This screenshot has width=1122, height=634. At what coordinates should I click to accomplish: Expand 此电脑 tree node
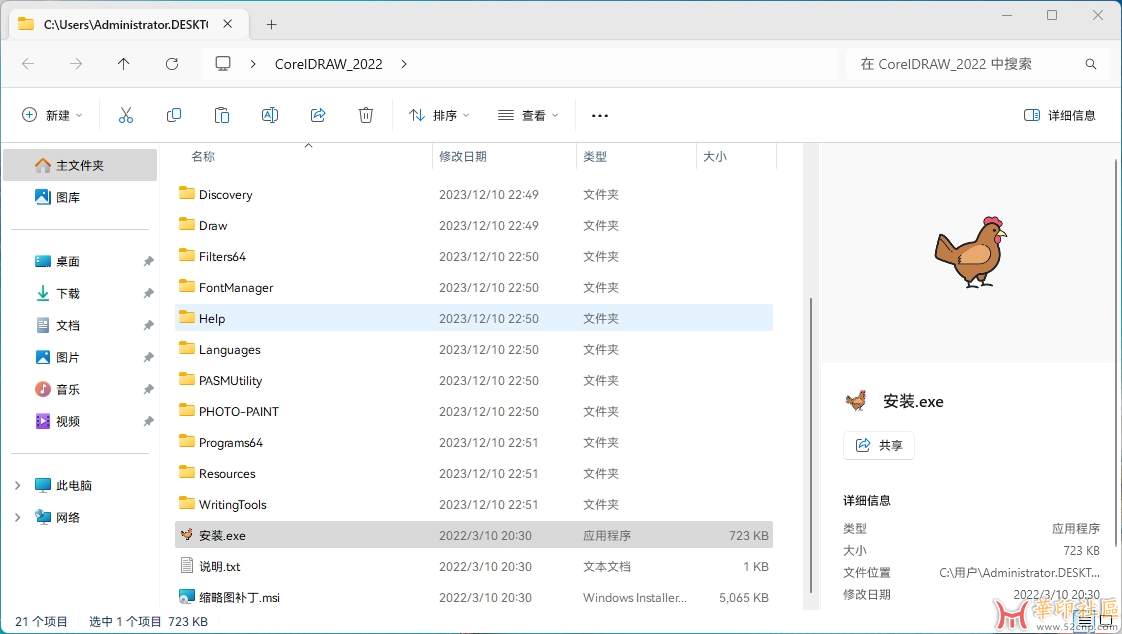pos(17,485)
